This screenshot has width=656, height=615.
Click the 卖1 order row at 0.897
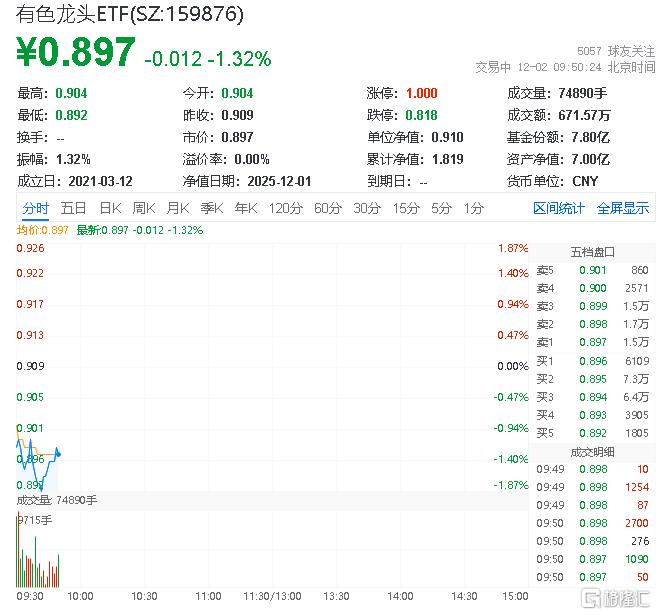592,342
